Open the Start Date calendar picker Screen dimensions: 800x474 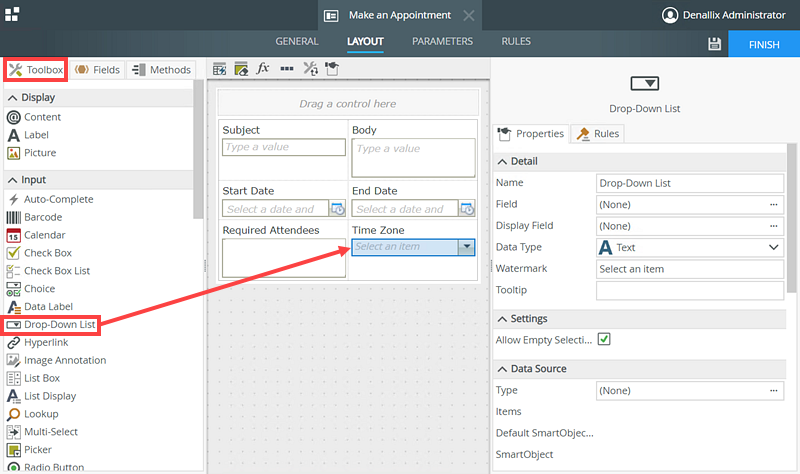click(x=337, y=209)
